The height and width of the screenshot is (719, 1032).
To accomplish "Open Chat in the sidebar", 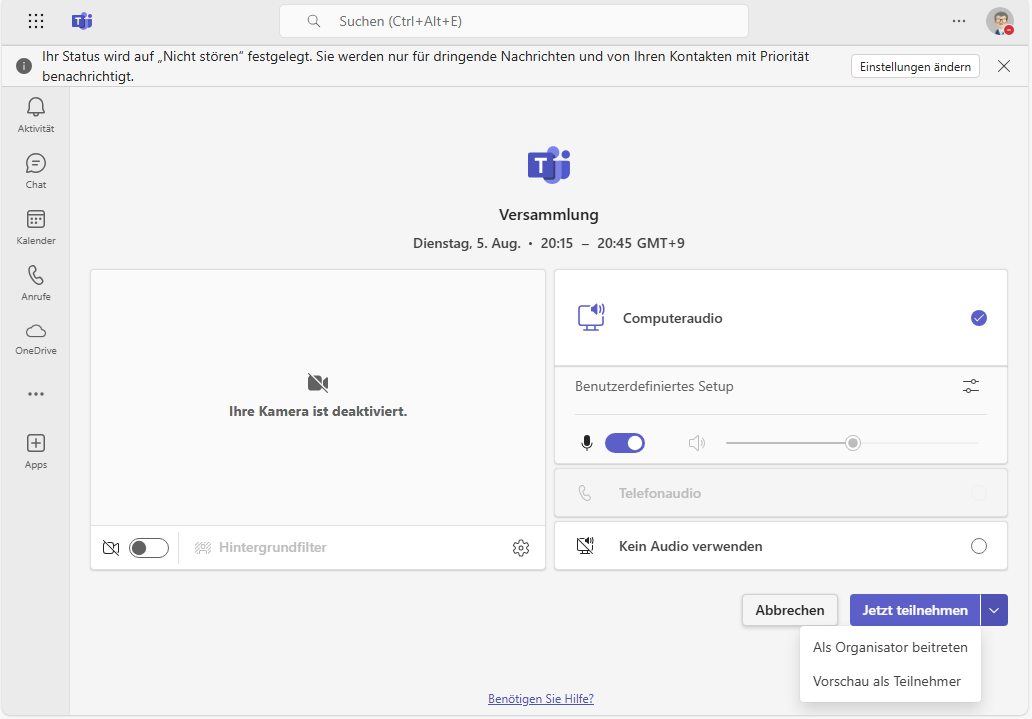I will click(x=36, y=171).
